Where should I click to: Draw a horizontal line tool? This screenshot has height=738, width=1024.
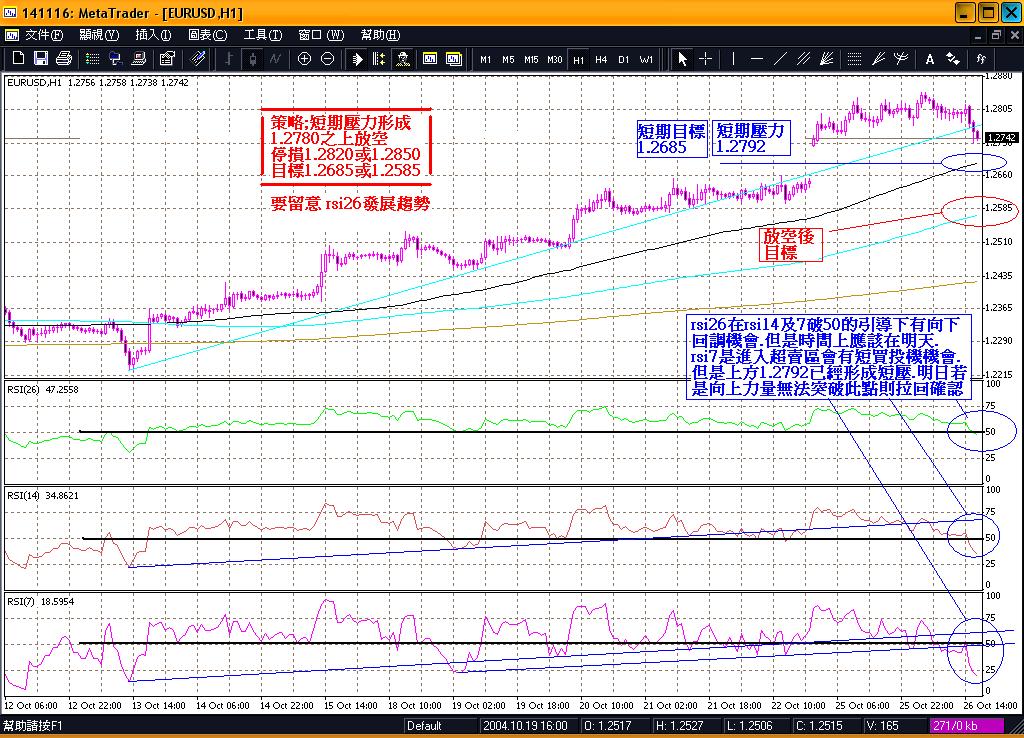tap(757, 59)
